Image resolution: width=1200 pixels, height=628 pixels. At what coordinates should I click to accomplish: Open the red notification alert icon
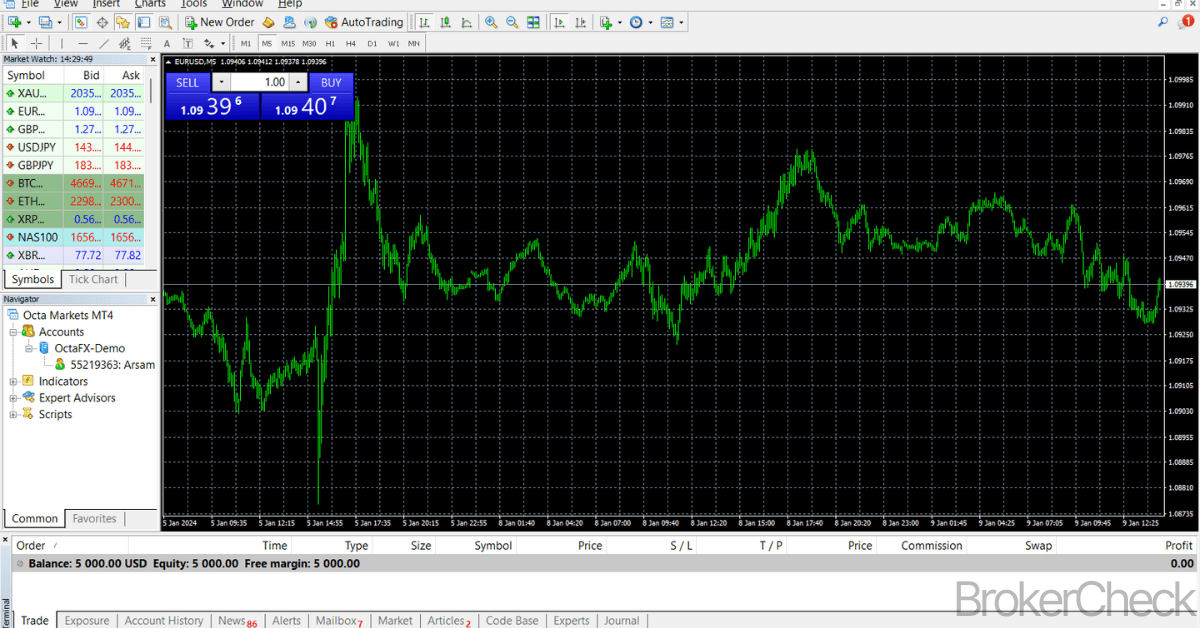tap(1187, 21)
